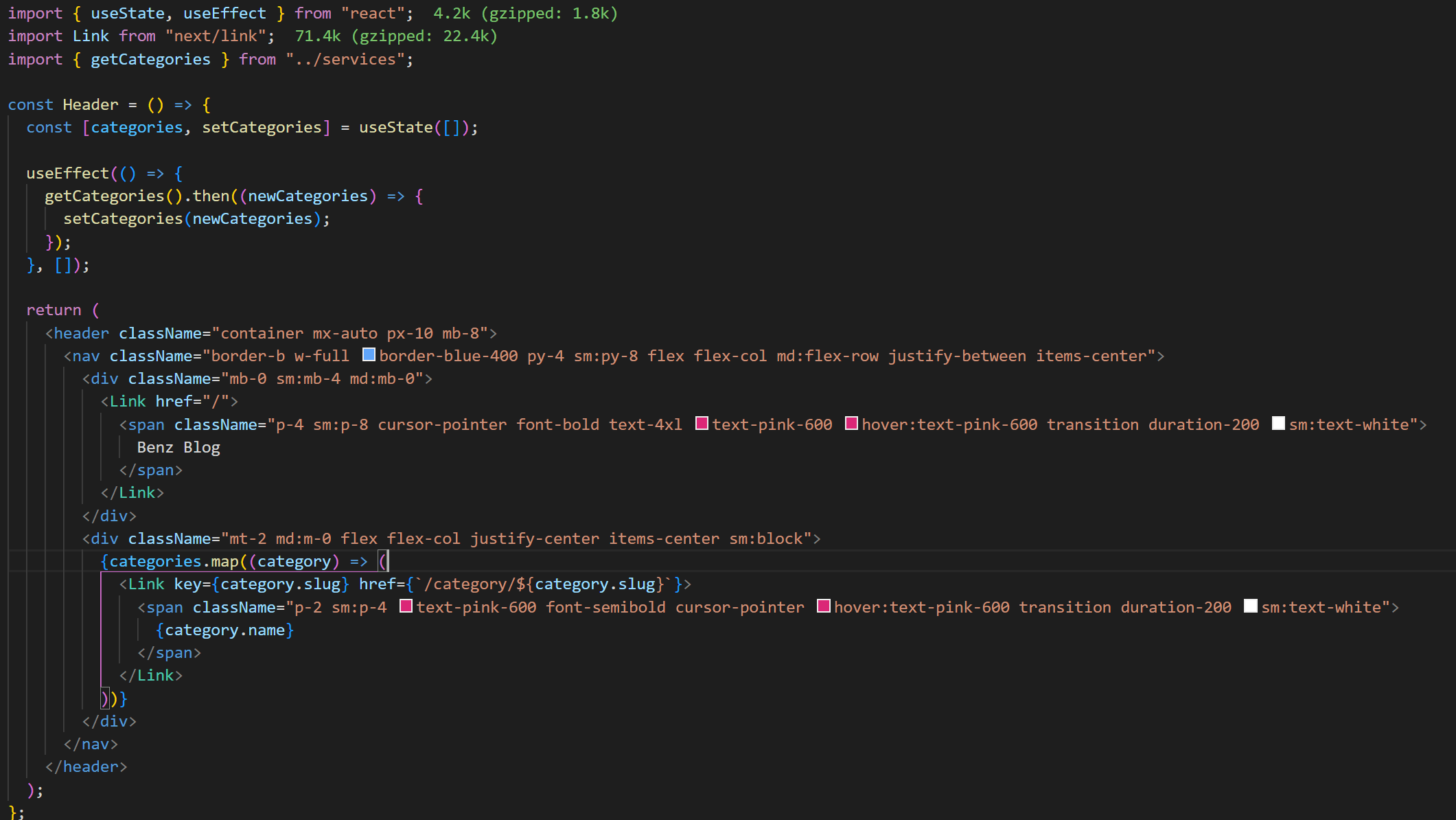Click 'setCategories' in the useState destructuring
The height and width of the screenshot is (820, 1456).
pos(262,128)
